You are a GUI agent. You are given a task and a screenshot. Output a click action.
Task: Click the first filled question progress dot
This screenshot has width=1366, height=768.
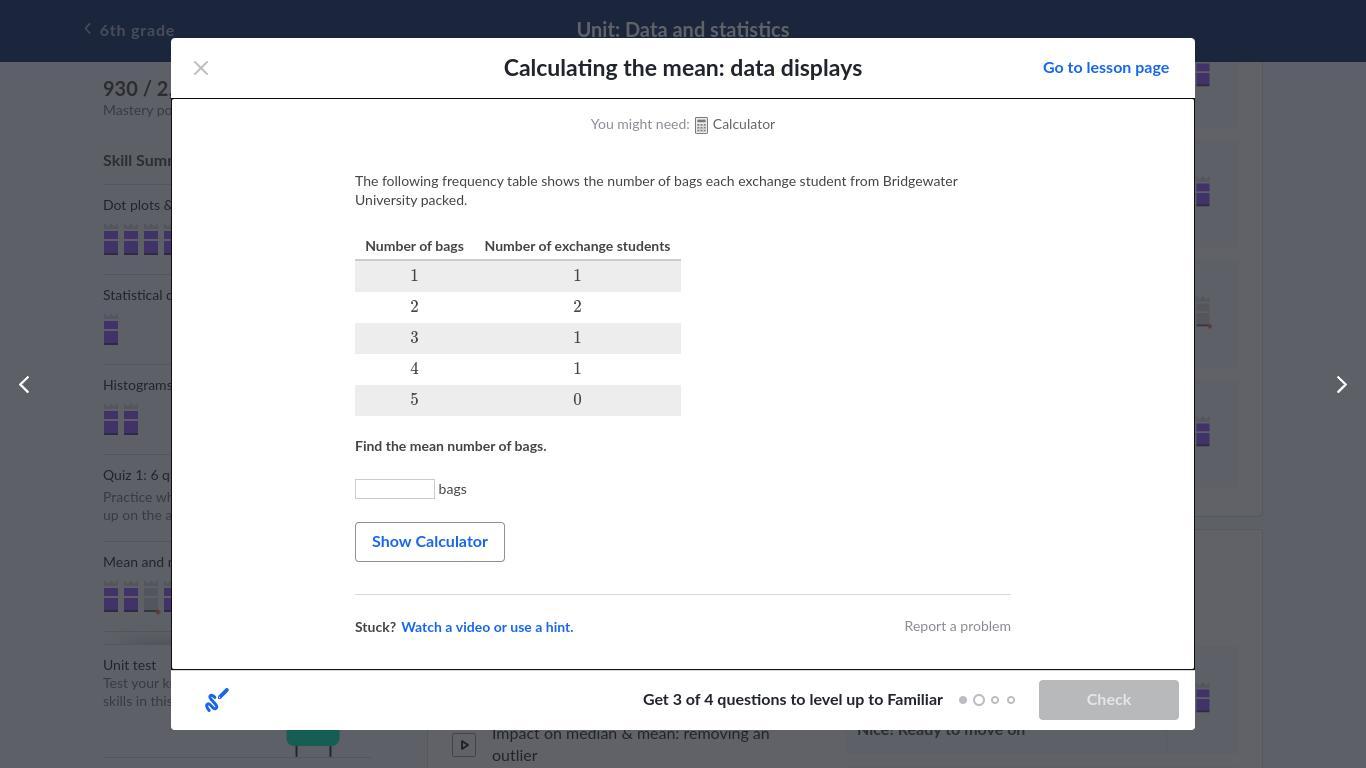[963, 700]
